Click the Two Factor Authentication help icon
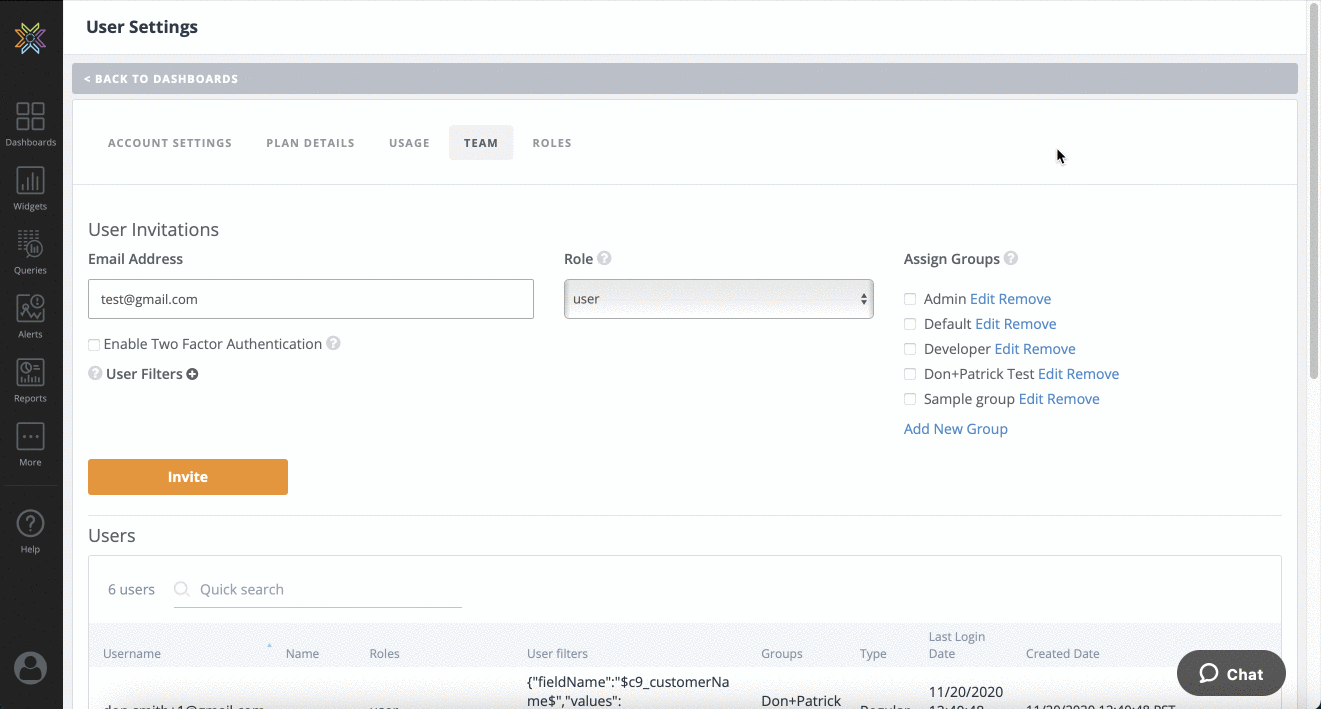The width and height of the screenshot is (1321, 709). click(333, 343)
